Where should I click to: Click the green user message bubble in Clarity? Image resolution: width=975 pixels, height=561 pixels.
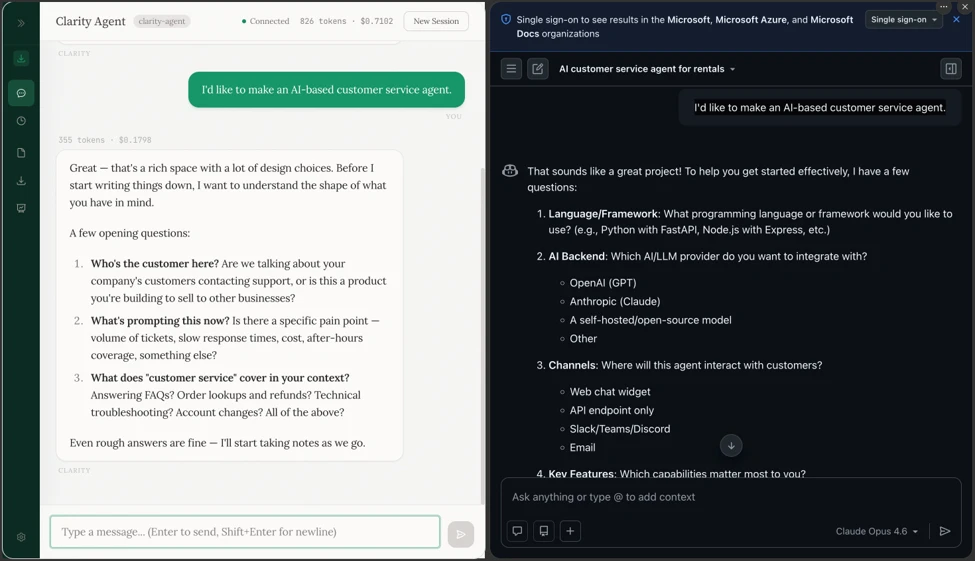click(x=326, y=90)
